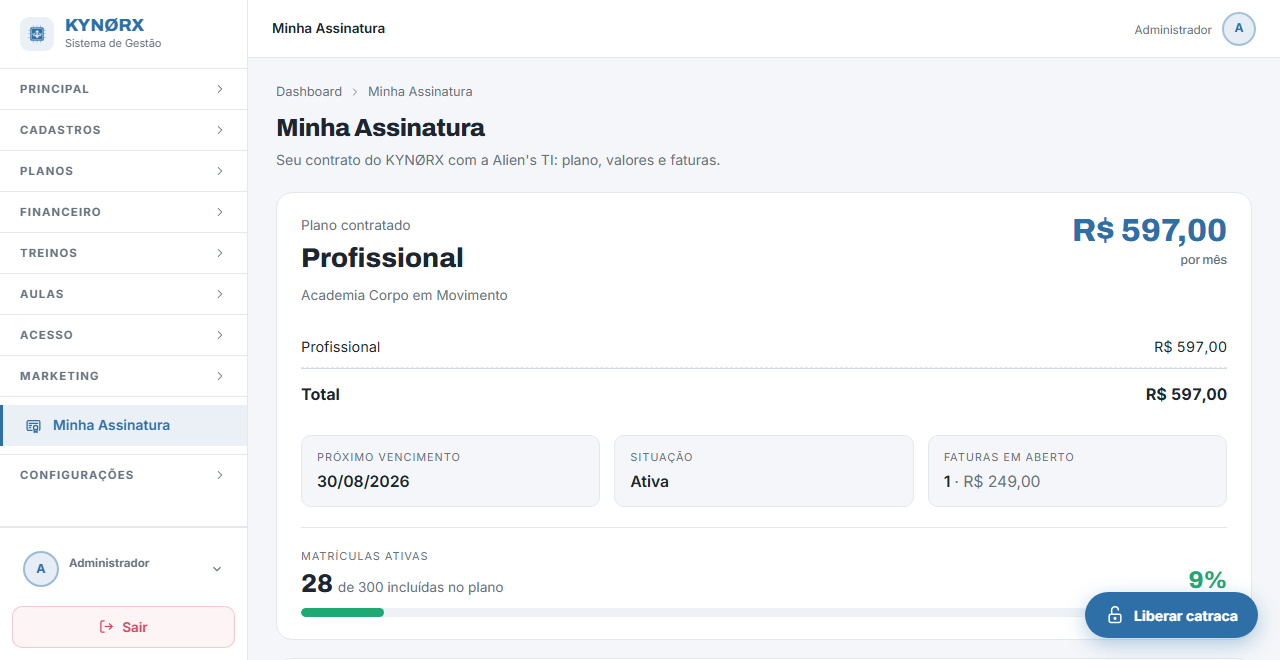Screen dimensions: 1280x660
Task: Expand the PRINCIPAL menu chevron
Action: [x=220, y=89]
